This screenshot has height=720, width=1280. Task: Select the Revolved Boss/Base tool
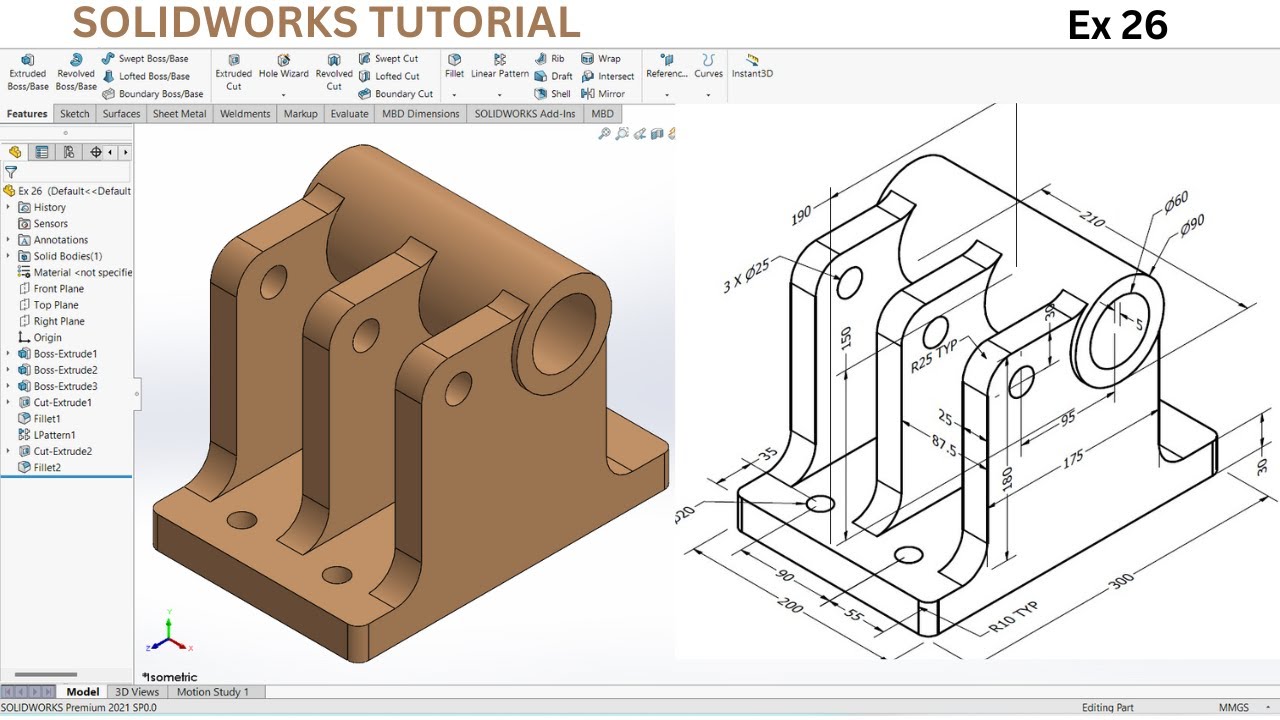pos(76,73)
